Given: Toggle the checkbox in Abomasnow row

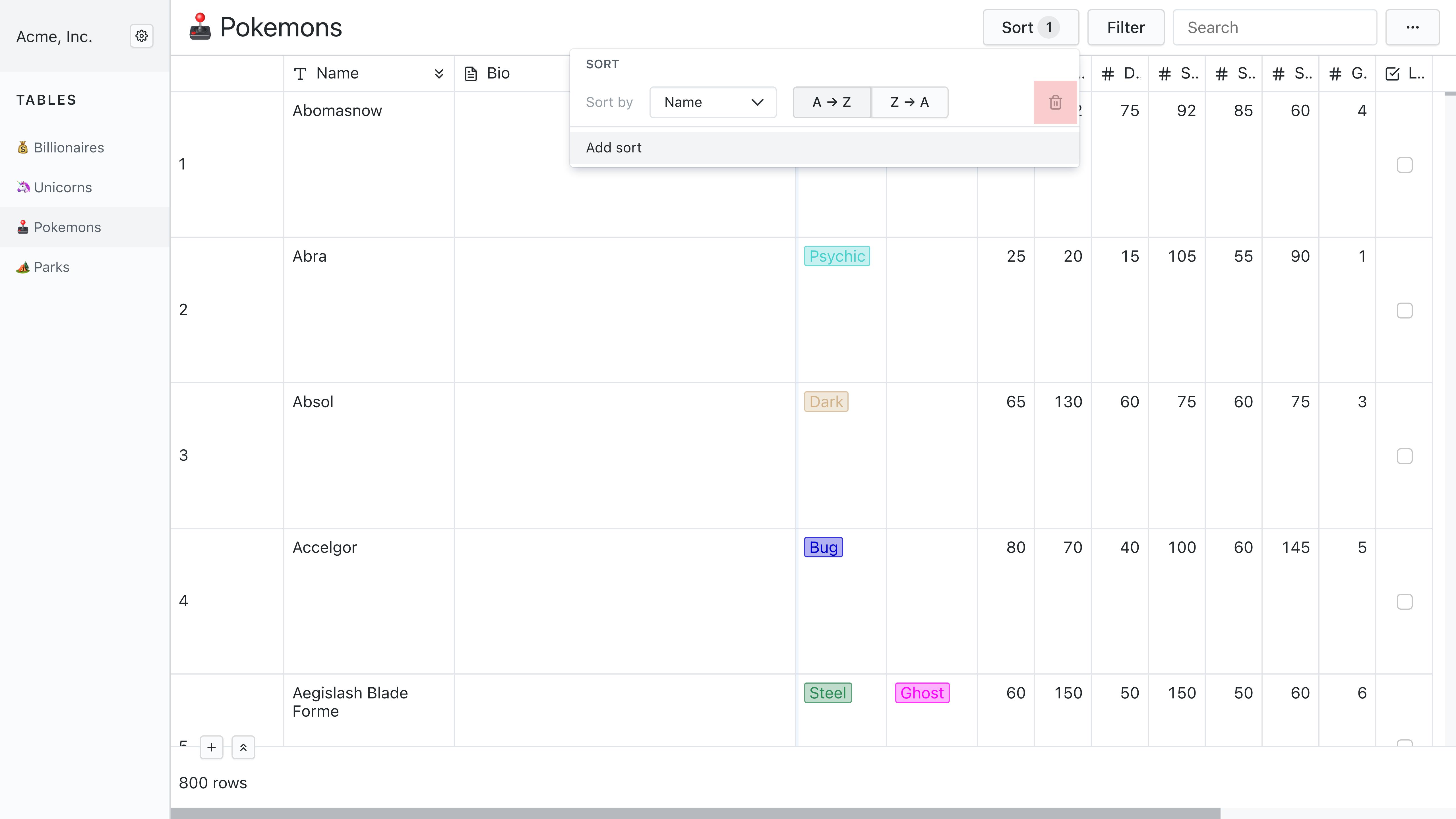Looking at the screenshot, I should click(x=1404, y=164).
